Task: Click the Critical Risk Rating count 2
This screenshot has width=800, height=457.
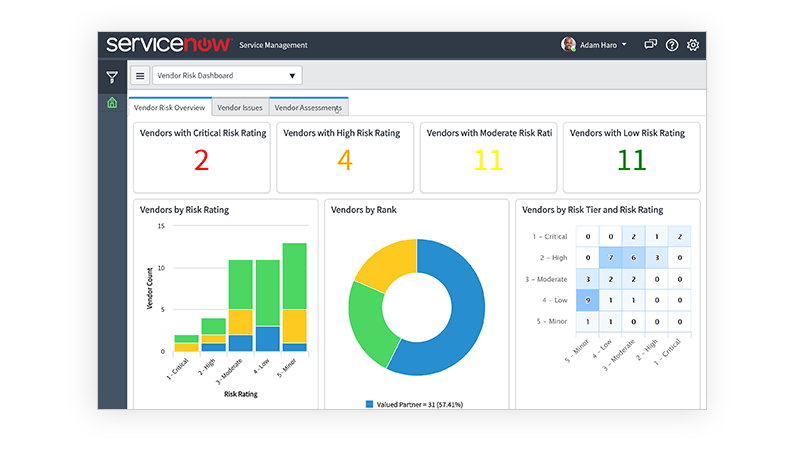Action: click(x=201, y=160)
